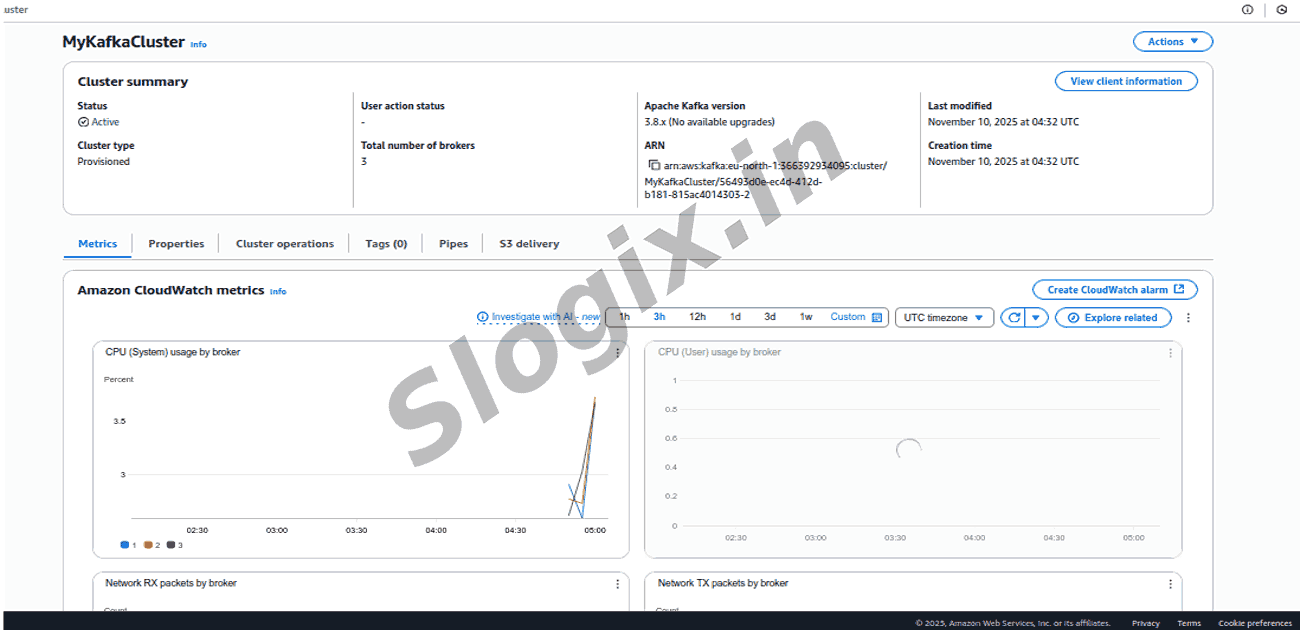Click the clock icon in the top-right corner

[x=1282, y=10]
